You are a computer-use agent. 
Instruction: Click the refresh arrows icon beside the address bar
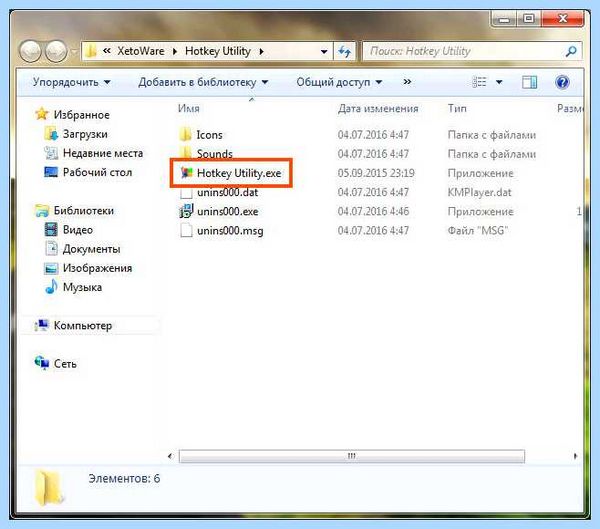coord(344,51)
